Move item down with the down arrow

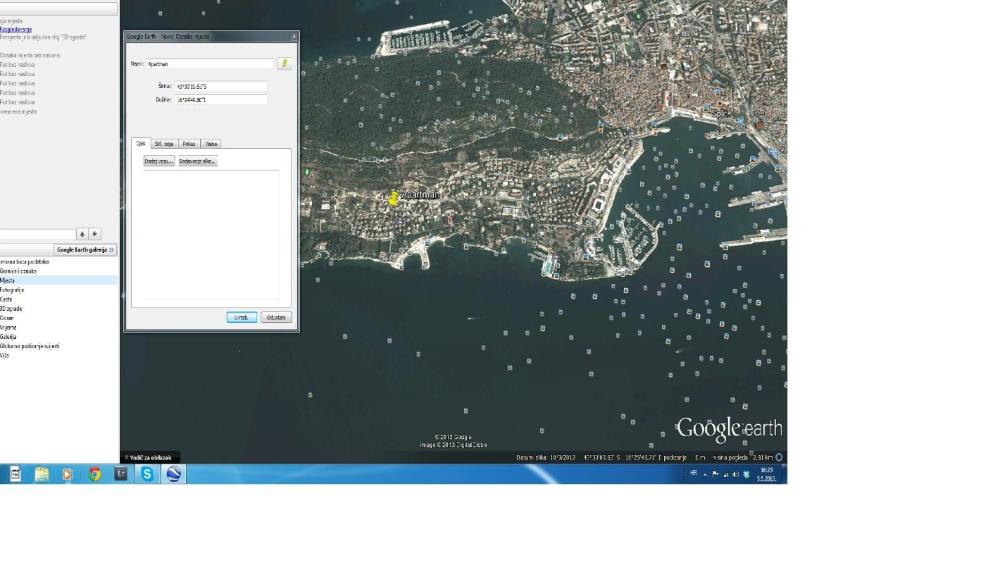click(95, 234)
